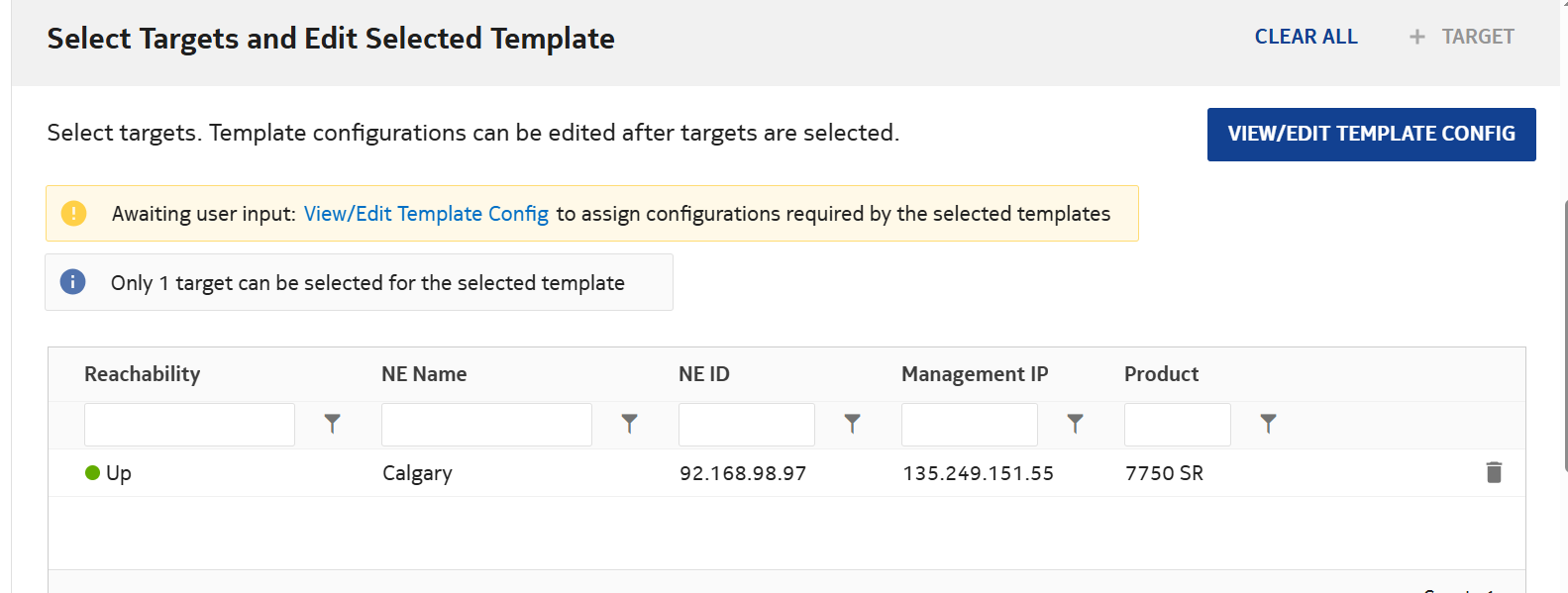
Task: Open the Product column filter icon
Action: [1268, 424]
